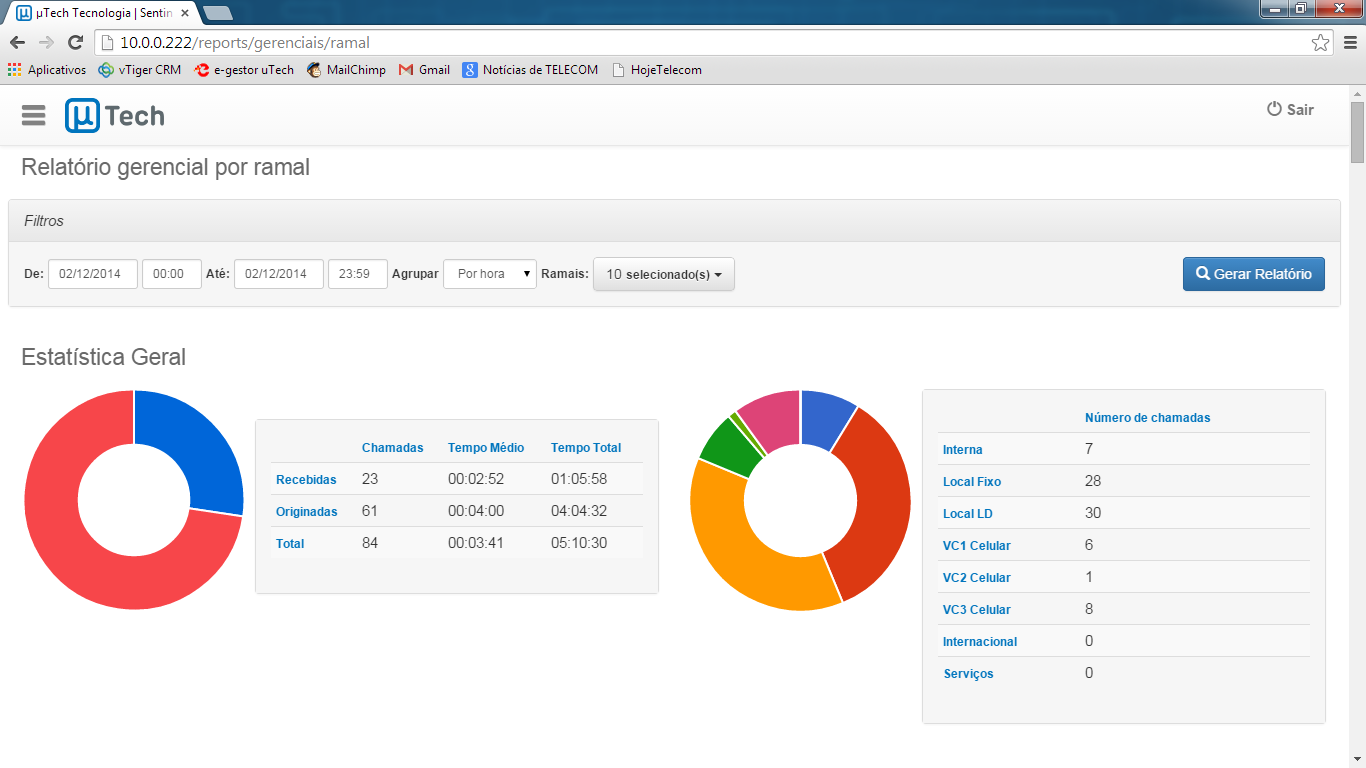1366x768 pixels.
Task: Click the Filtros panel header
Action: [x=674, y=221]
